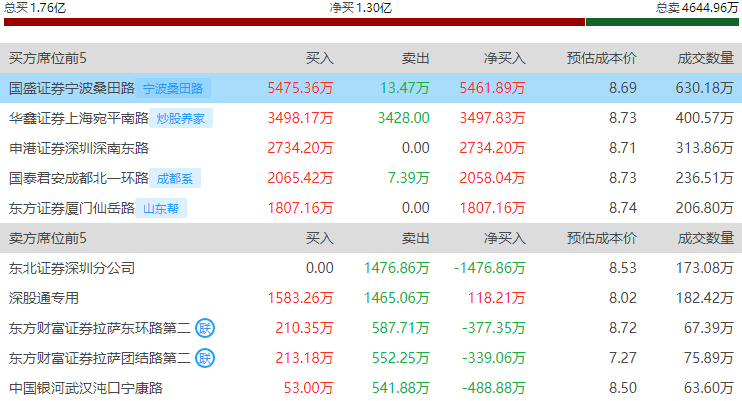This screenshot has height=401, width=742.
Task: Select seat 中国银河武汉沌口宁康路
Action: (x=86, y=388)
